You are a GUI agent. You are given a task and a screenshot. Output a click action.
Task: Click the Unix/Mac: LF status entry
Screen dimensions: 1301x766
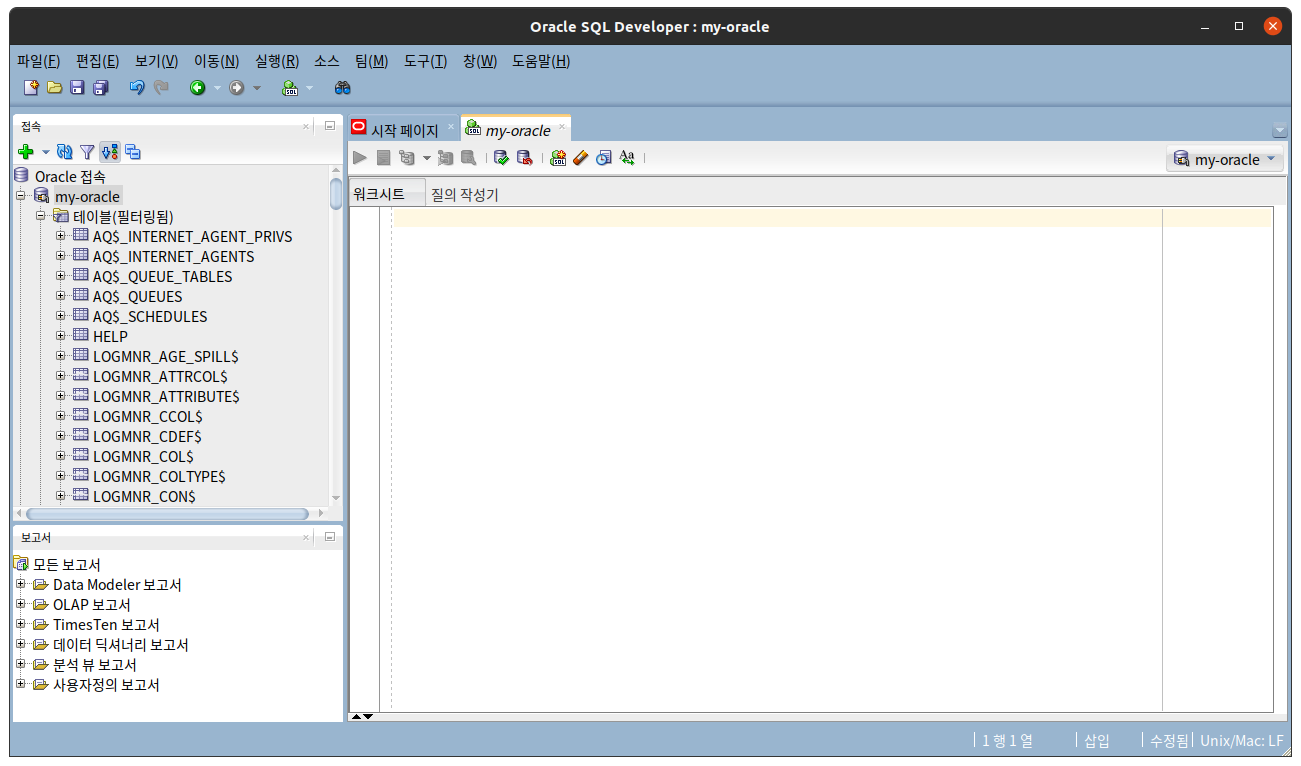coord(1242,741)
